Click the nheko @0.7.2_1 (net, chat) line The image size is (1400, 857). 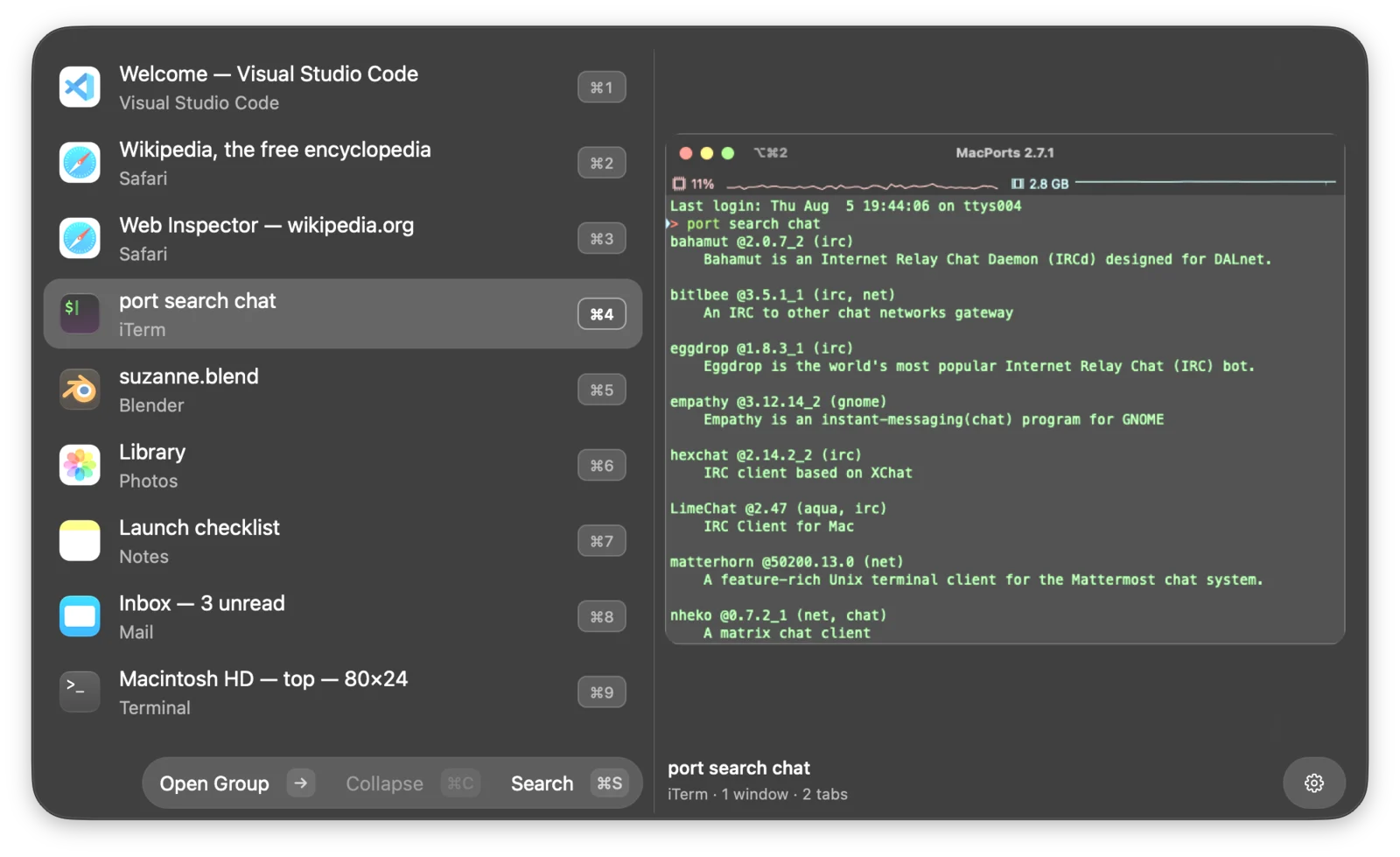[778, 615]
